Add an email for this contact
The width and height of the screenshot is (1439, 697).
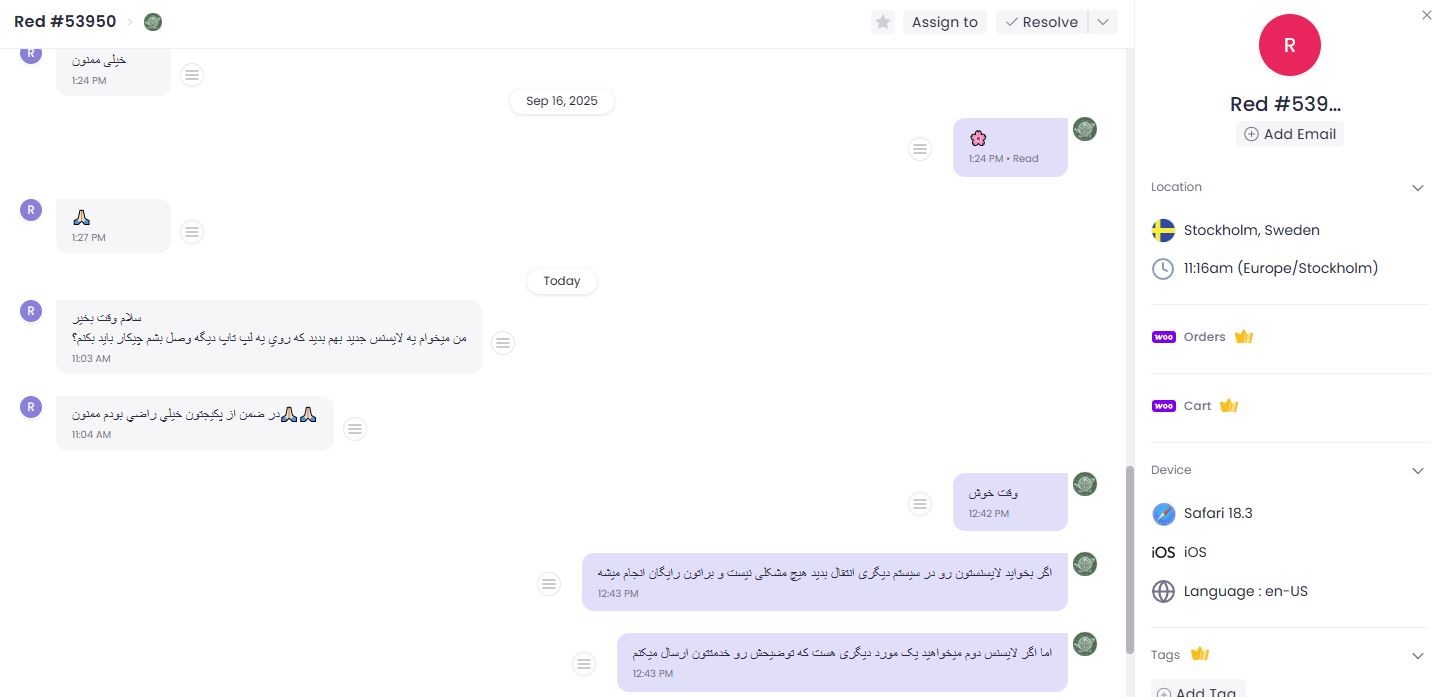click(1289, 134)
